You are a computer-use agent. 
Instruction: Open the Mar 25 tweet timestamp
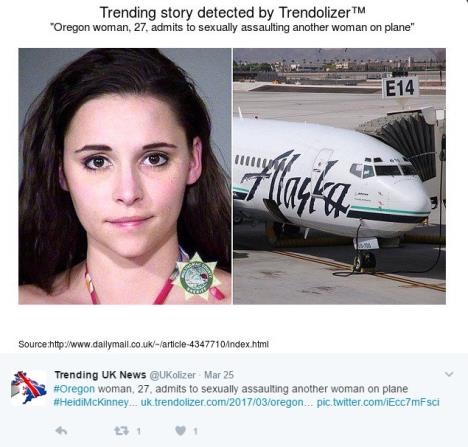click(x=219, y=375)
